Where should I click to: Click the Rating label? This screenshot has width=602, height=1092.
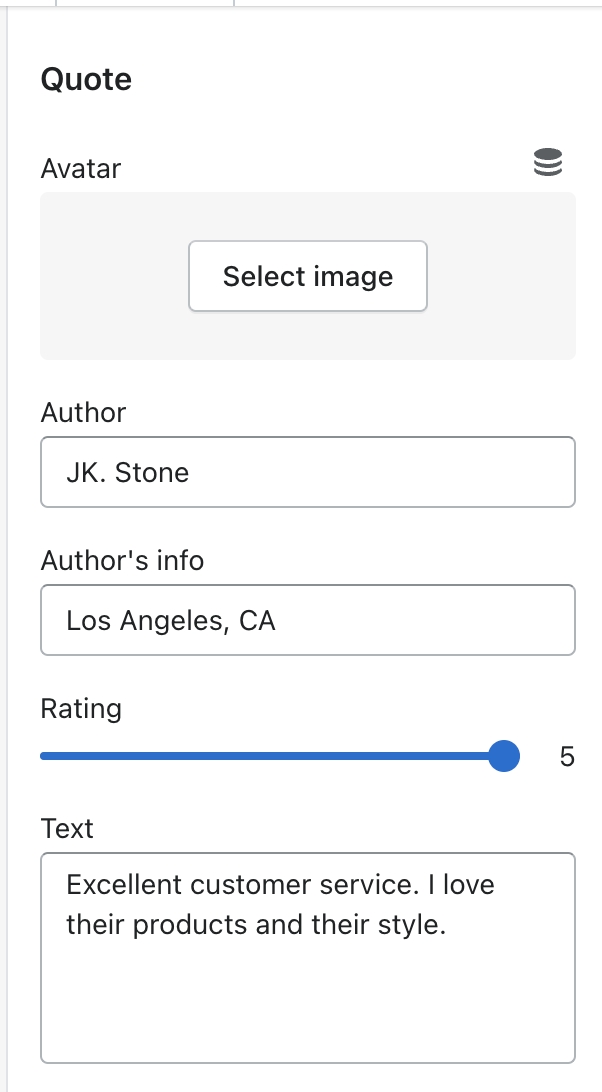pyautogui.click(x=81, y=709)
